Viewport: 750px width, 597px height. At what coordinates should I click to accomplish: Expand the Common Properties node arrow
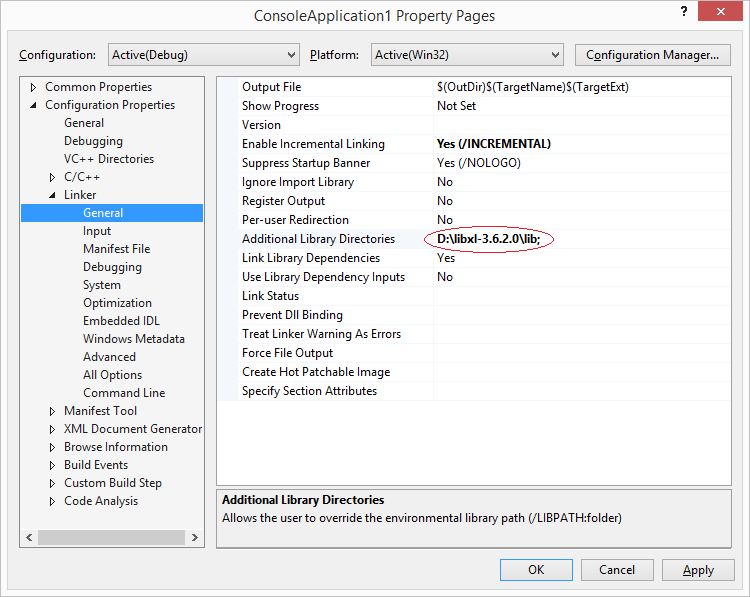pos(33,87)
